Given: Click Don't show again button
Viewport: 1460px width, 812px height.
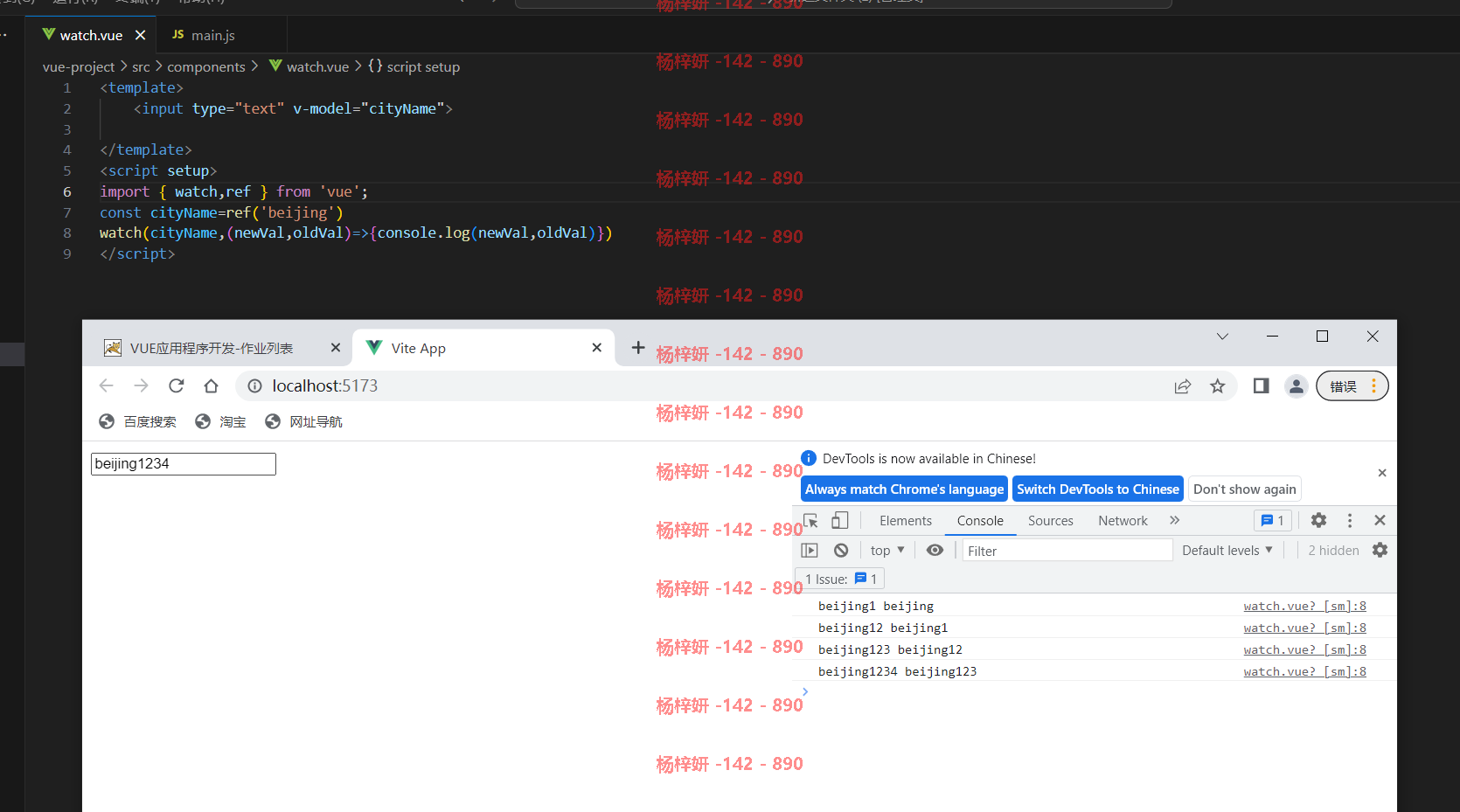Looking at the screenshot, I should click(x=1245, y=489).
